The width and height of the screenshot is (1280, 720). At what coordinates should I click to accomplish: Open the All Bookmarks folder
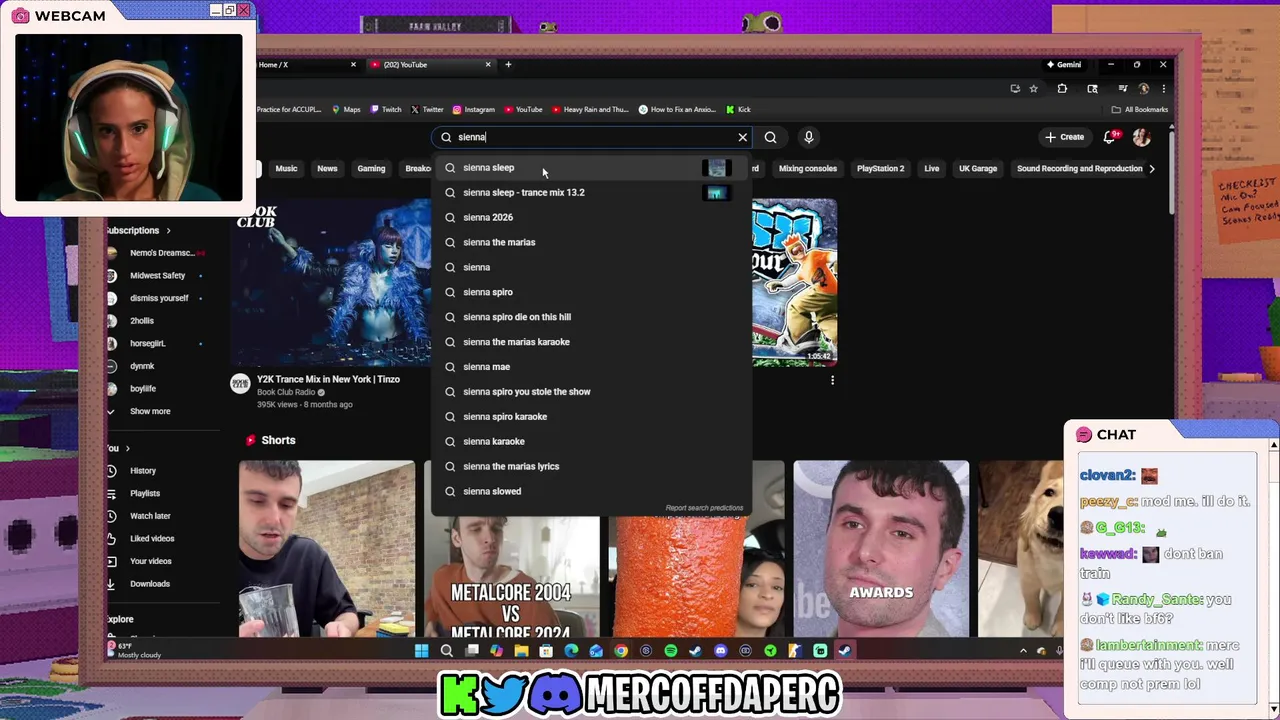coord(1140,110)
